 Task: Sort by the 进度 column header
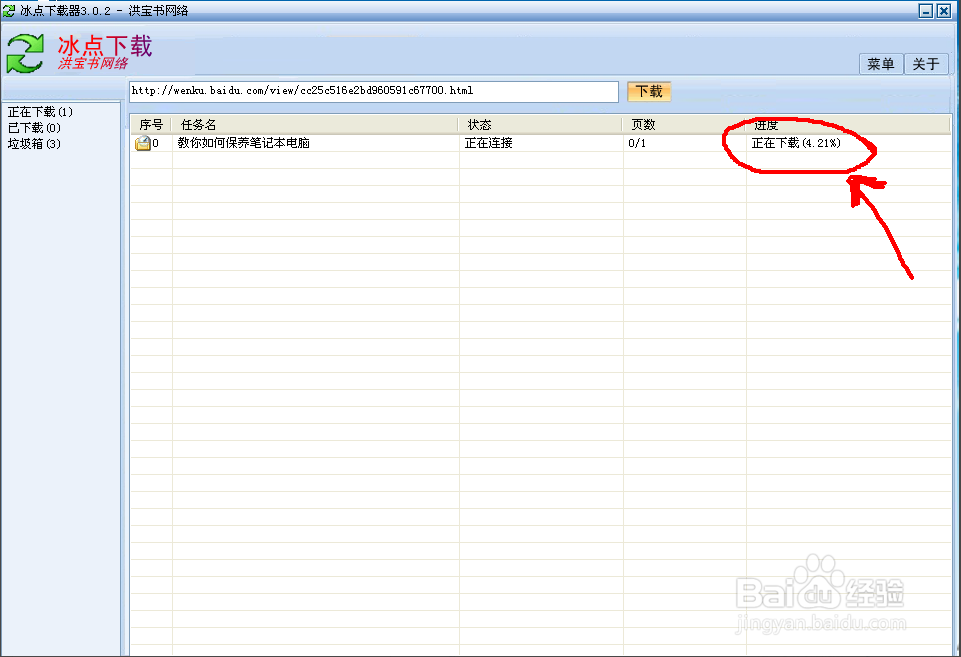848,124
